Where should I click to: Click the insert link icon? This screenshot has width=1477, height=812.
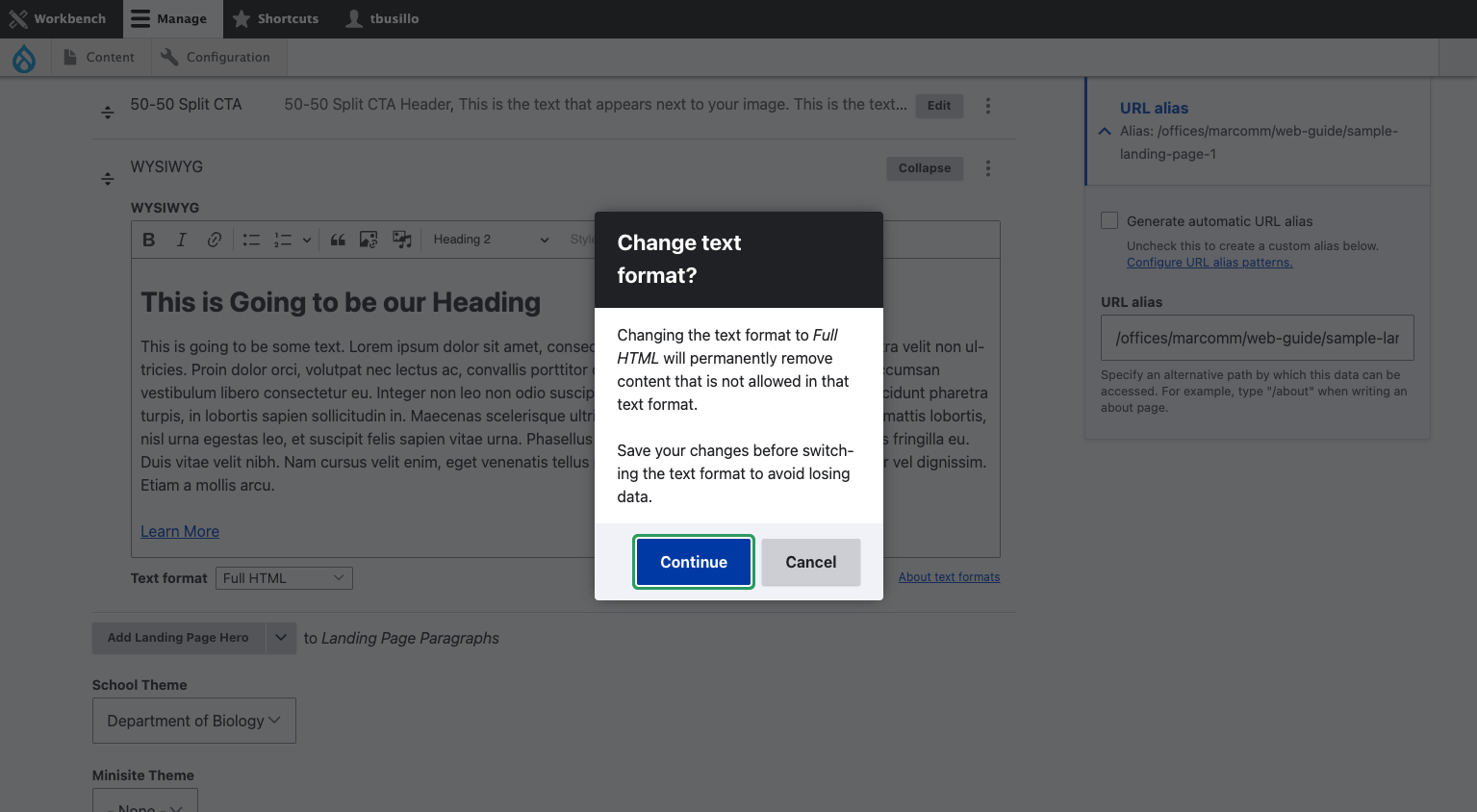[x=215, y=240]
